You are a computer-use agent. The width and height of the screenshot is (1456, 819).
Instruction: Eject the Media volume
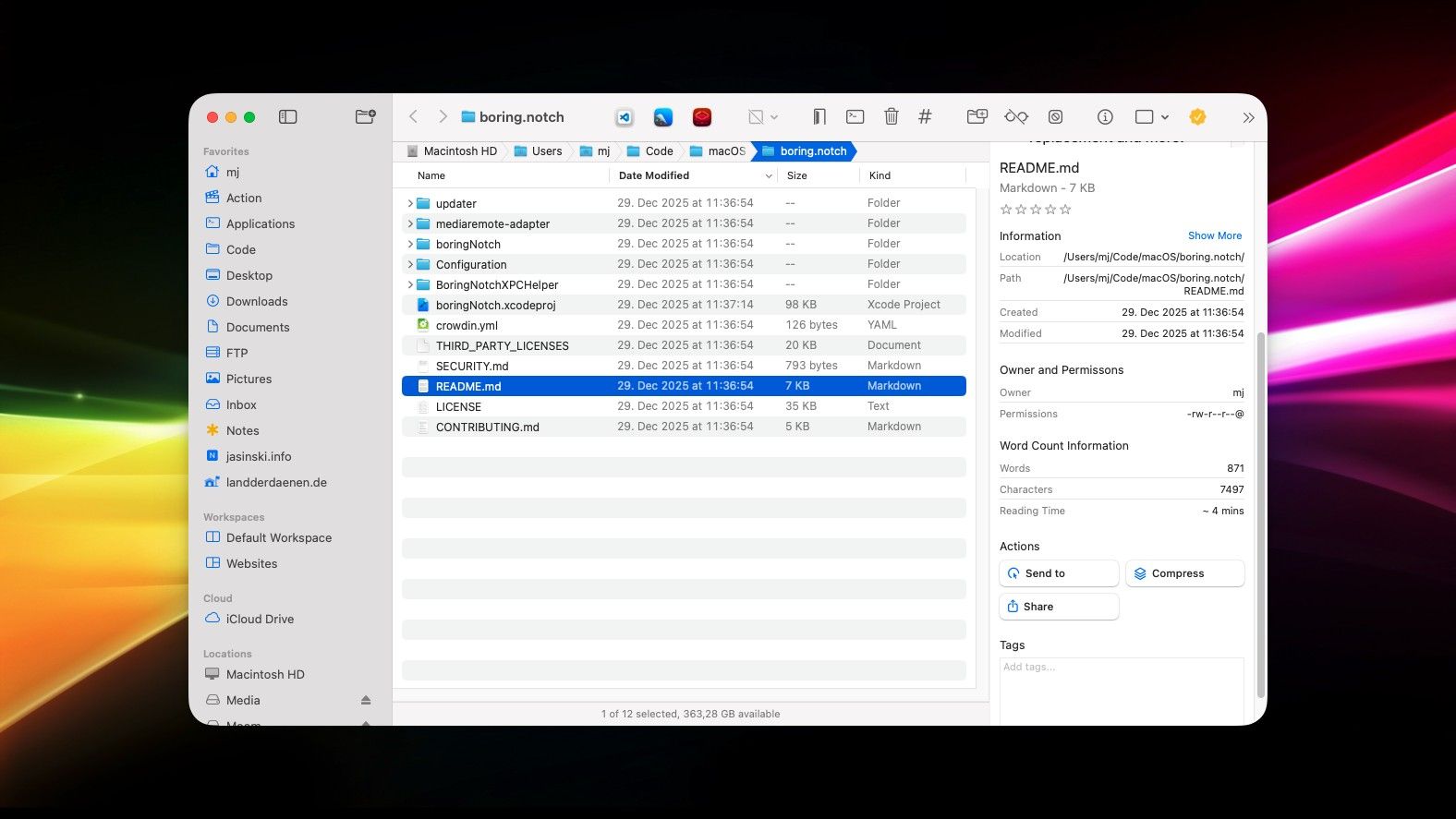coord(366,700)
